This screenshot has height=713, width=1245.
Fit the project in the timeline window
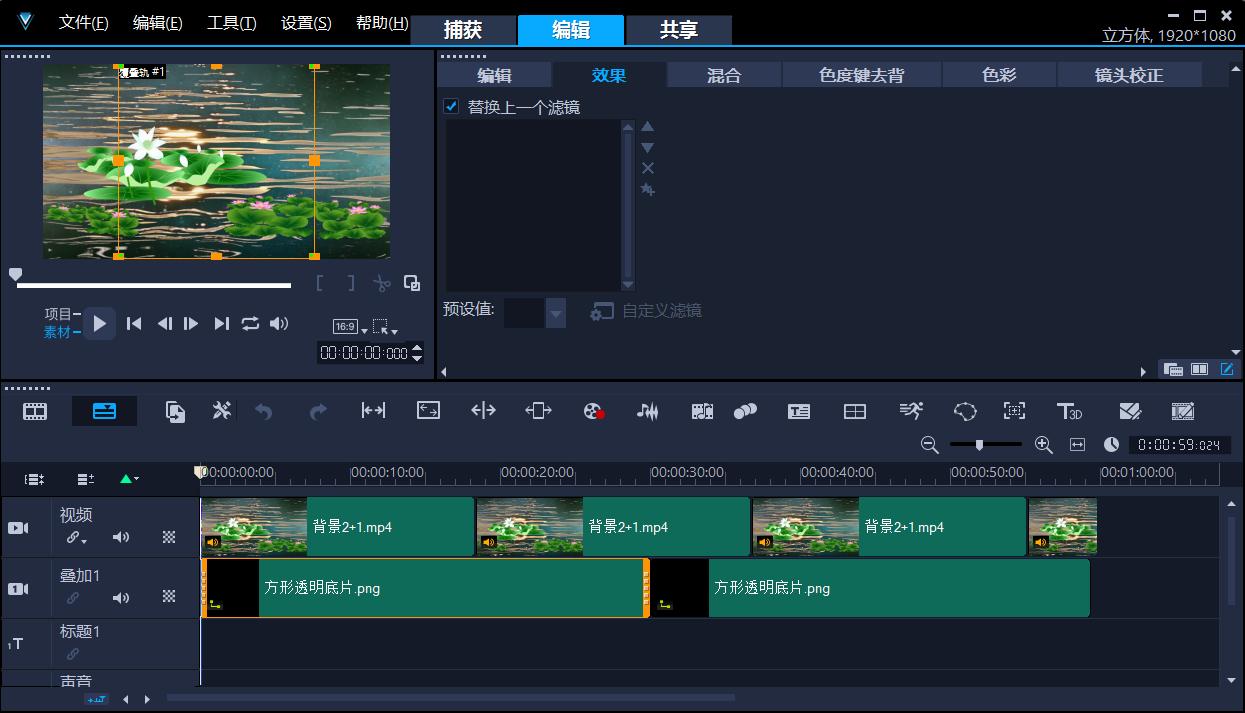tap(1077, 445)
